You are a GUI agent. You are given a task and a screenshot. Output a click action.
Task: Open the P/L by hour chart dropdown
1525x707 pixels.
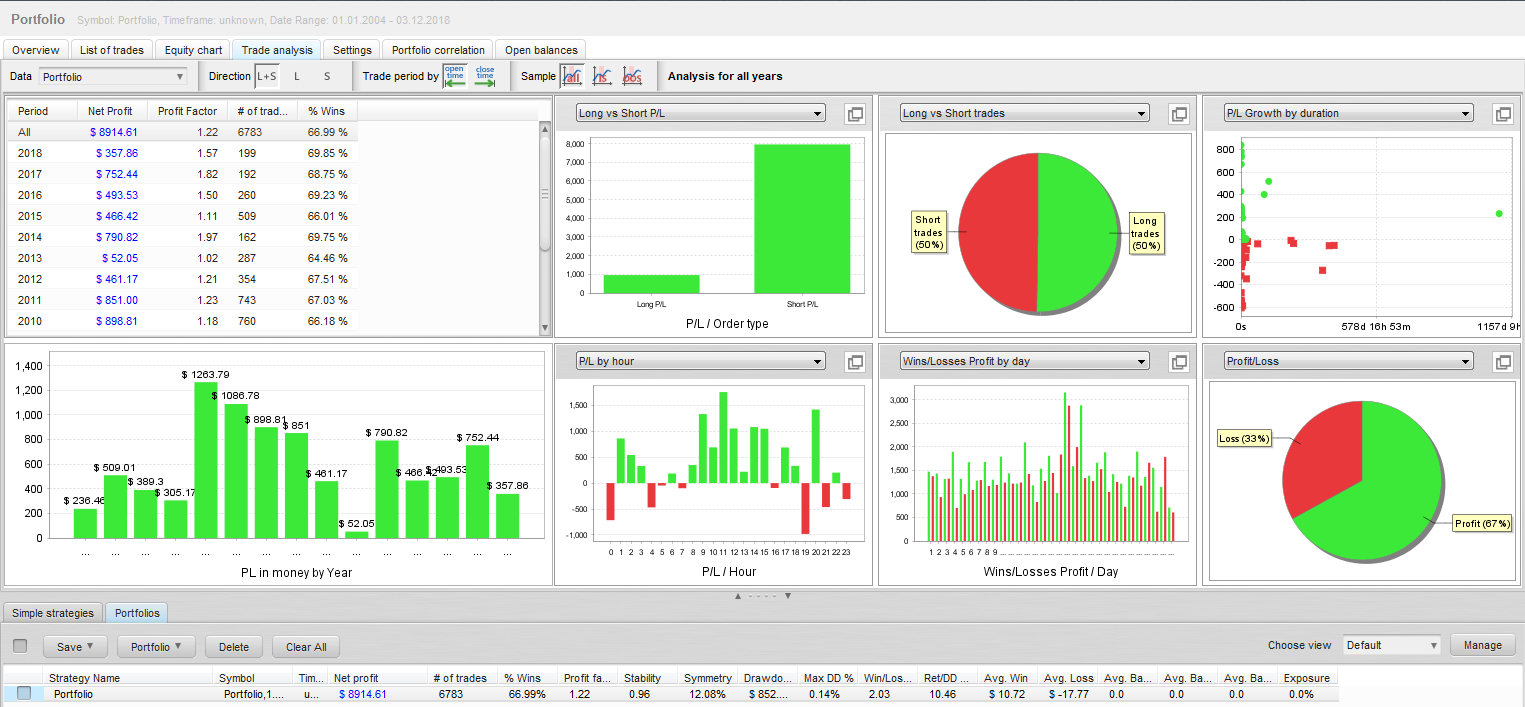click(x=700, y=361)
